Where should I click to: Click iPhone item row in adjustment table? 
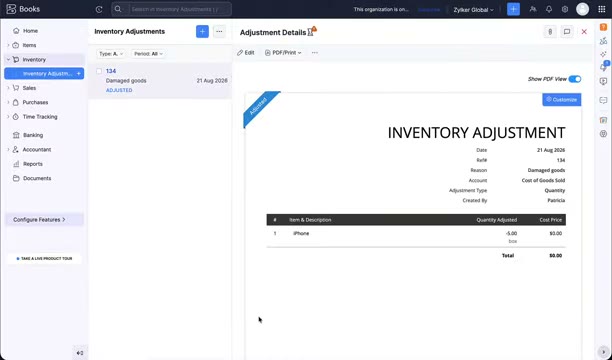pos(416,237)
